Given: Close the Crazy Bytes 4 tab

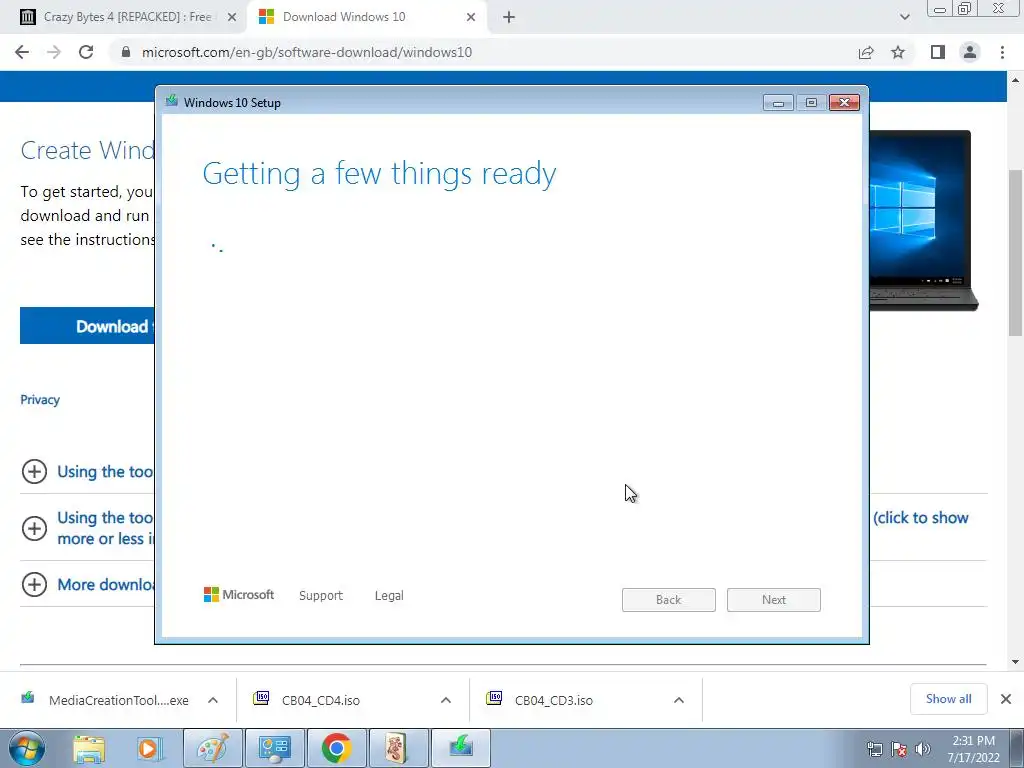Looking at the screenshot, I should pos(232,18).
